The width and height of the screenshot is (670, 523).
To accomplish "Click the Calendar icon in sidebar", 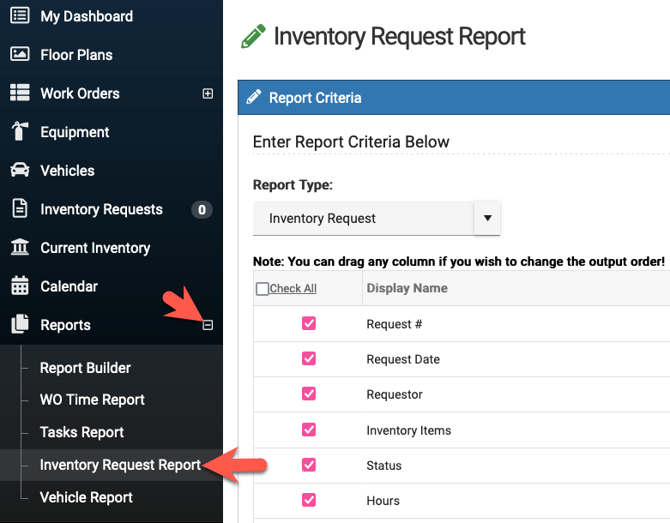I will tap(20, 287).
